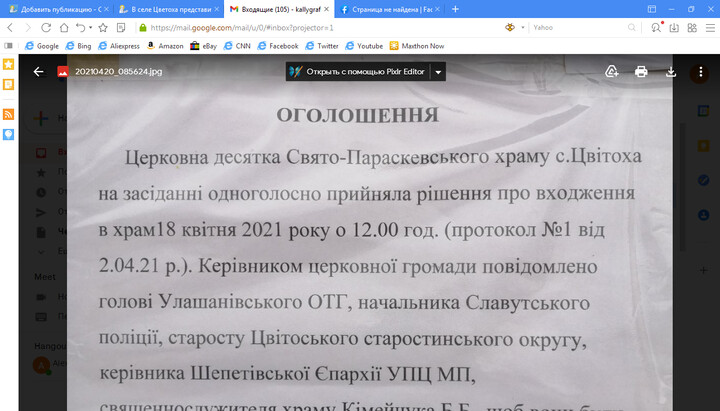This screenshot has width=720, height=411.
Task: Download the image file
Action: (x=671, y=72)
